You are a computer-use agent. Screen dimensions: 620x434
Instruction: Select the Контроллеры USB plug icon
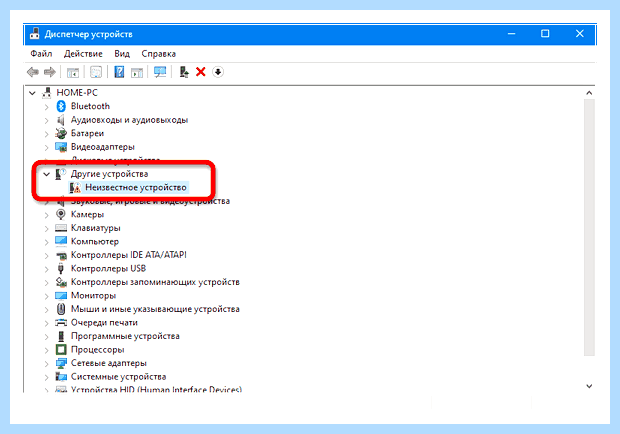click(61, 268)
